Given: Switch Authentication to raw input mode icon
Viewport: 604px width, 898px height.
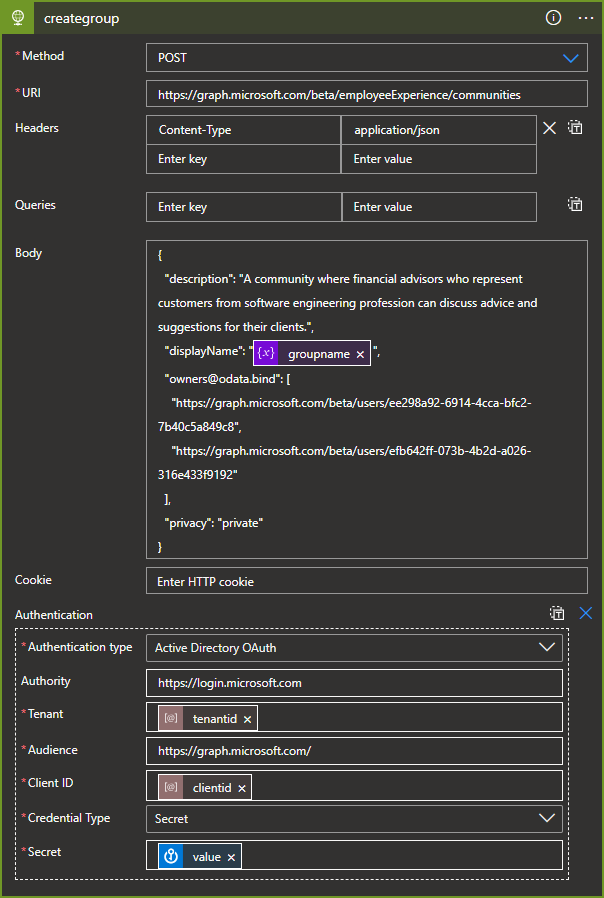Looking at the screenshot, I should click(x=557, y=613).
